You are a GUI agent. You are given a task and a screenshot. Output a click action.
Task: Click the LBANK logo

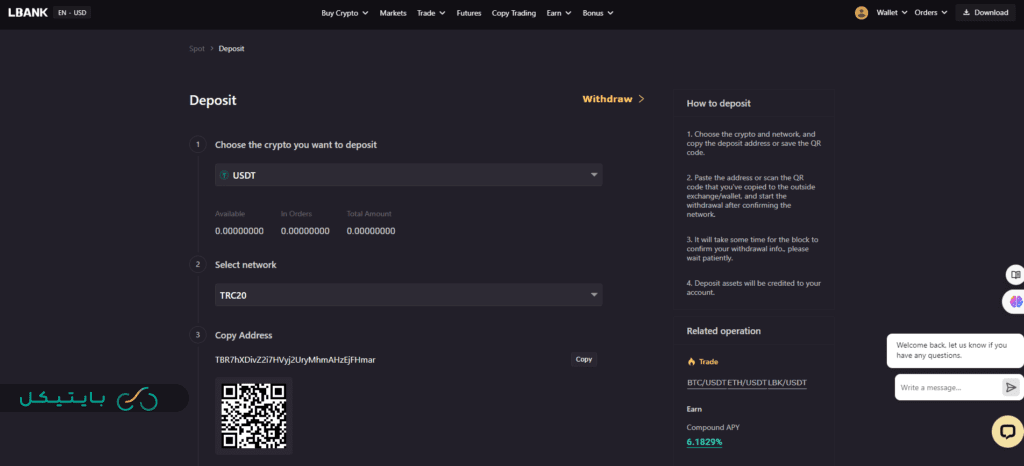[x=27, y=13]
